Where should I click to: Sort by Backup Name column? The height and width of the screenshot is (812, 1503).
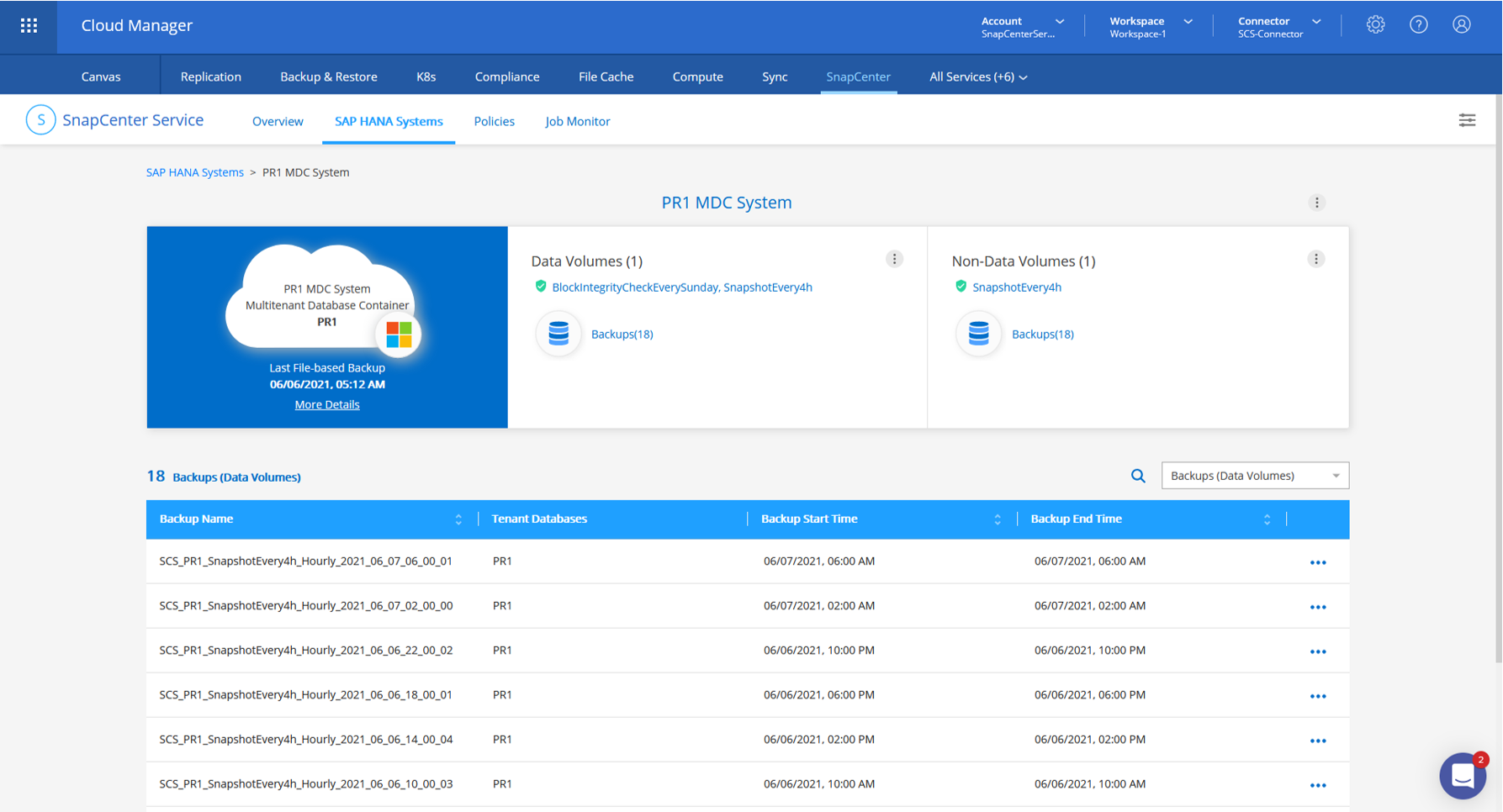coord(458,519)
